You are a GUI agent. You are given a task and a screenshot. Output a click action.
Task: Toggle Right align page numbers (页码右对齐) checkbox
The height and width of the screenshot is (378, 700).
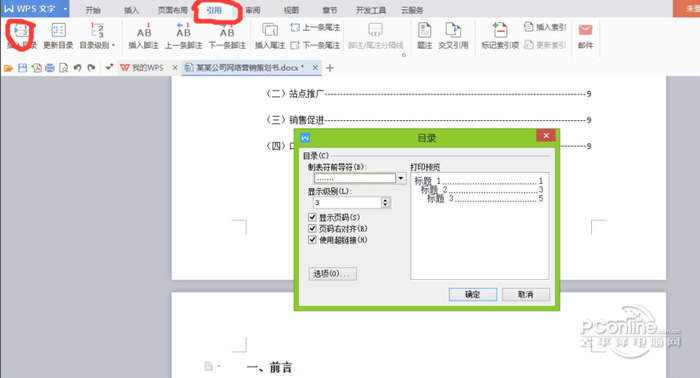312,228
